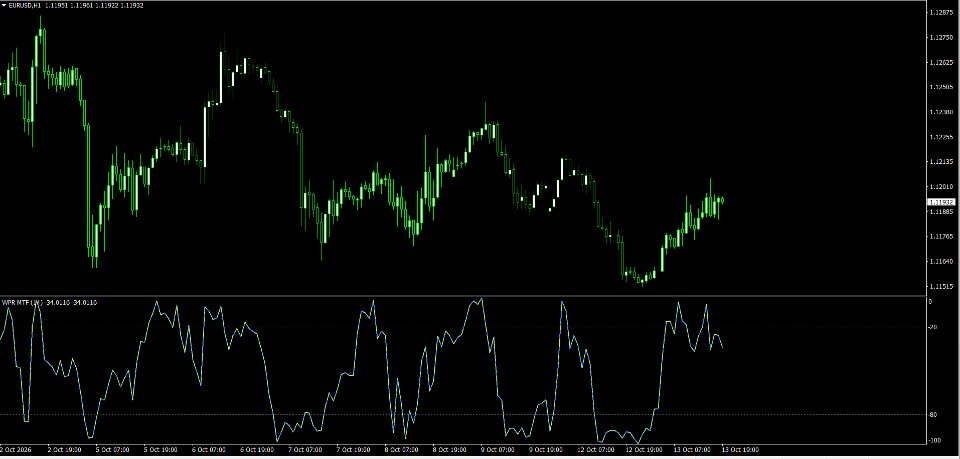Click the 1.12625 price scale label
Viewport: 960px width, 459px height.
(x=941, y=62)
